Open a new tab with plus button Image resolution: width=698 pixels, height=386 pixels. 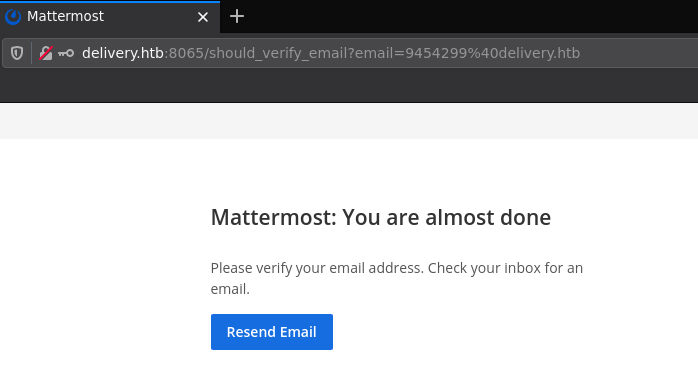point(237,17)
